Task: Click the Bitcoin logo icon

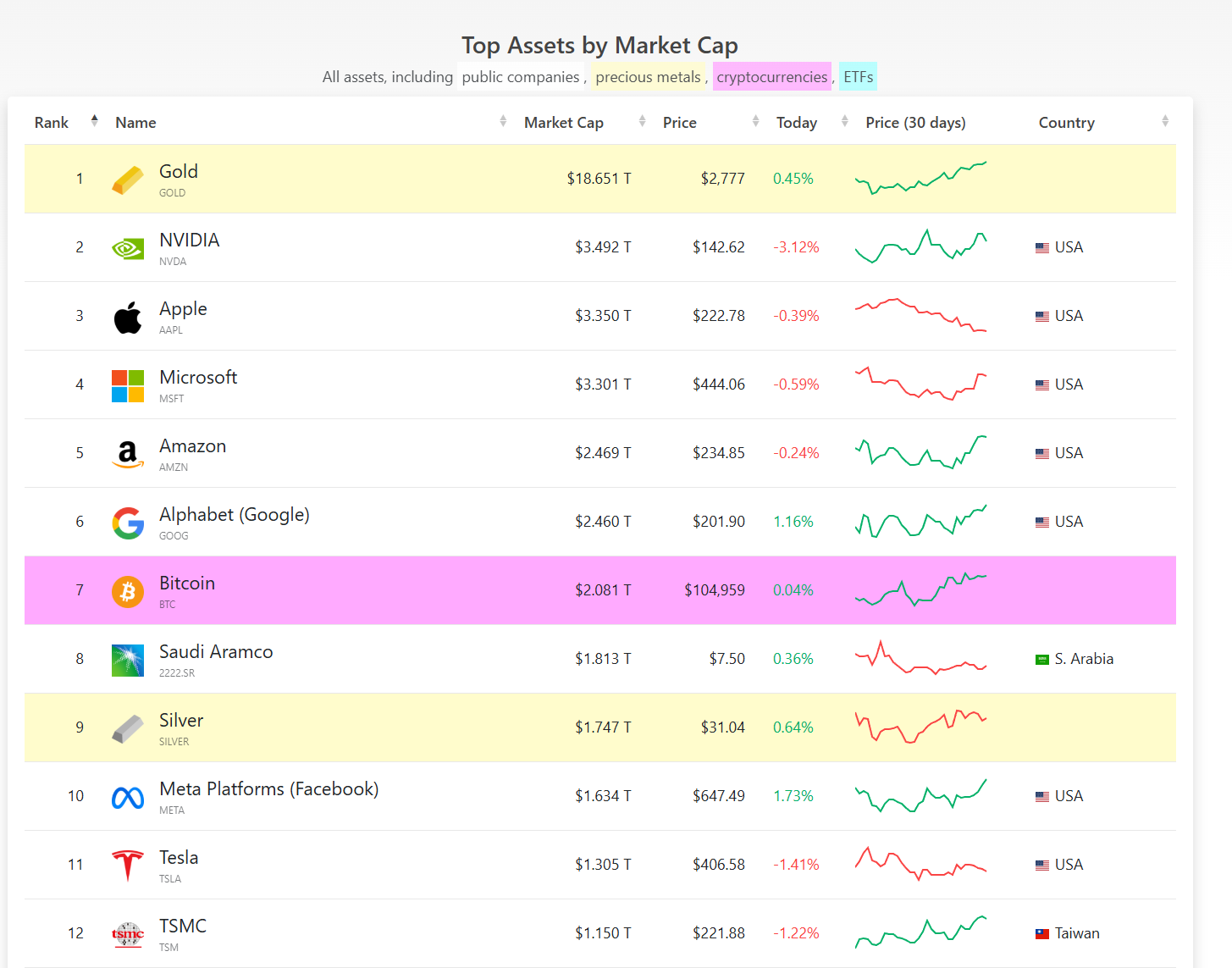Action: (x=128, y=591)
